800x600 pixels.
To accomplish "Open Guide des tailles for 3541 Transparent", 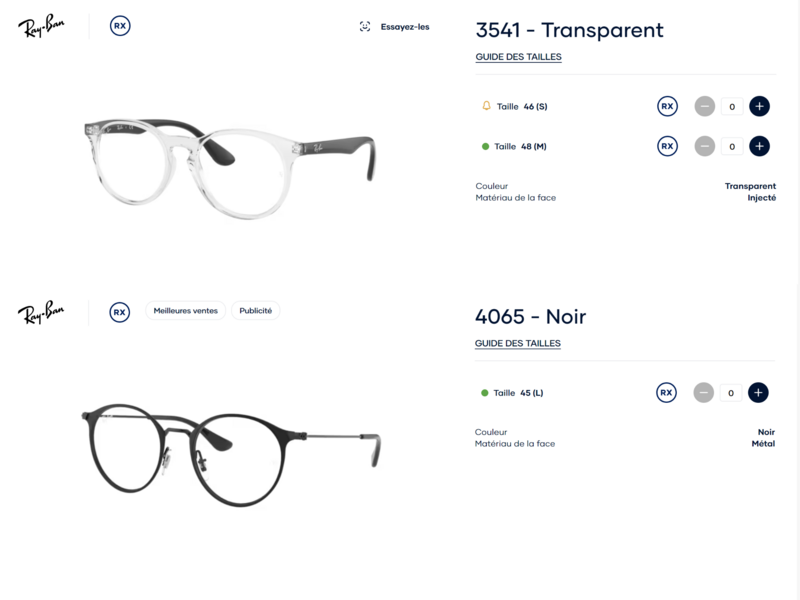I will [x=518, y=57].
